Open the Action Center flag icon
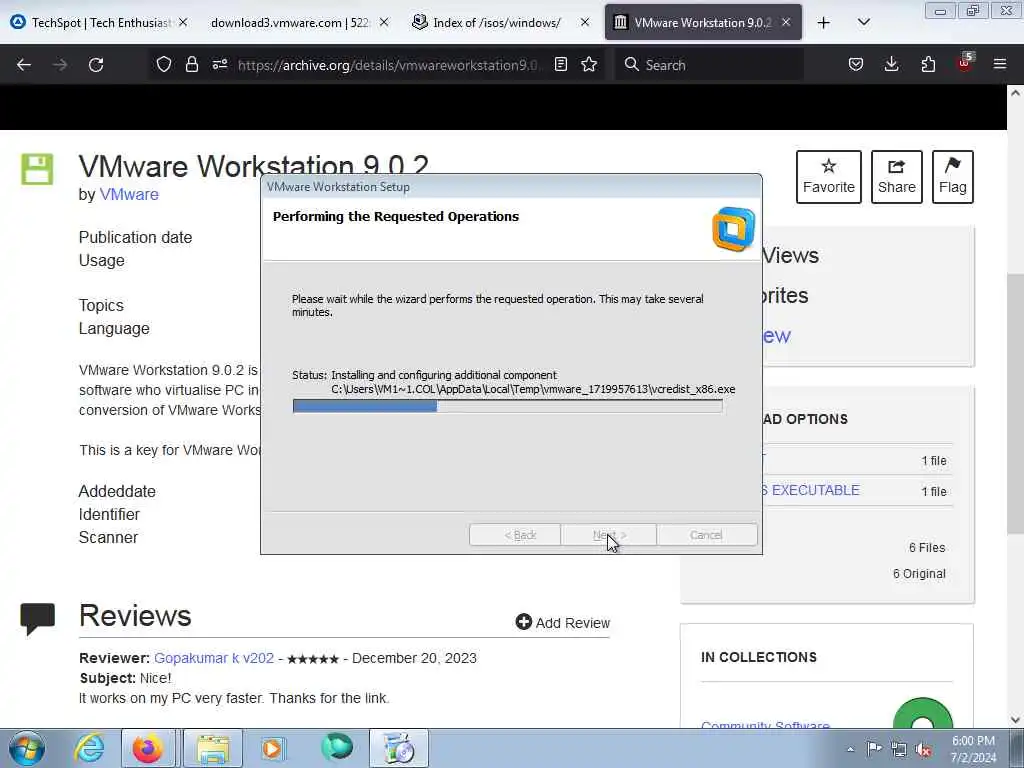 tap(874, 748)
